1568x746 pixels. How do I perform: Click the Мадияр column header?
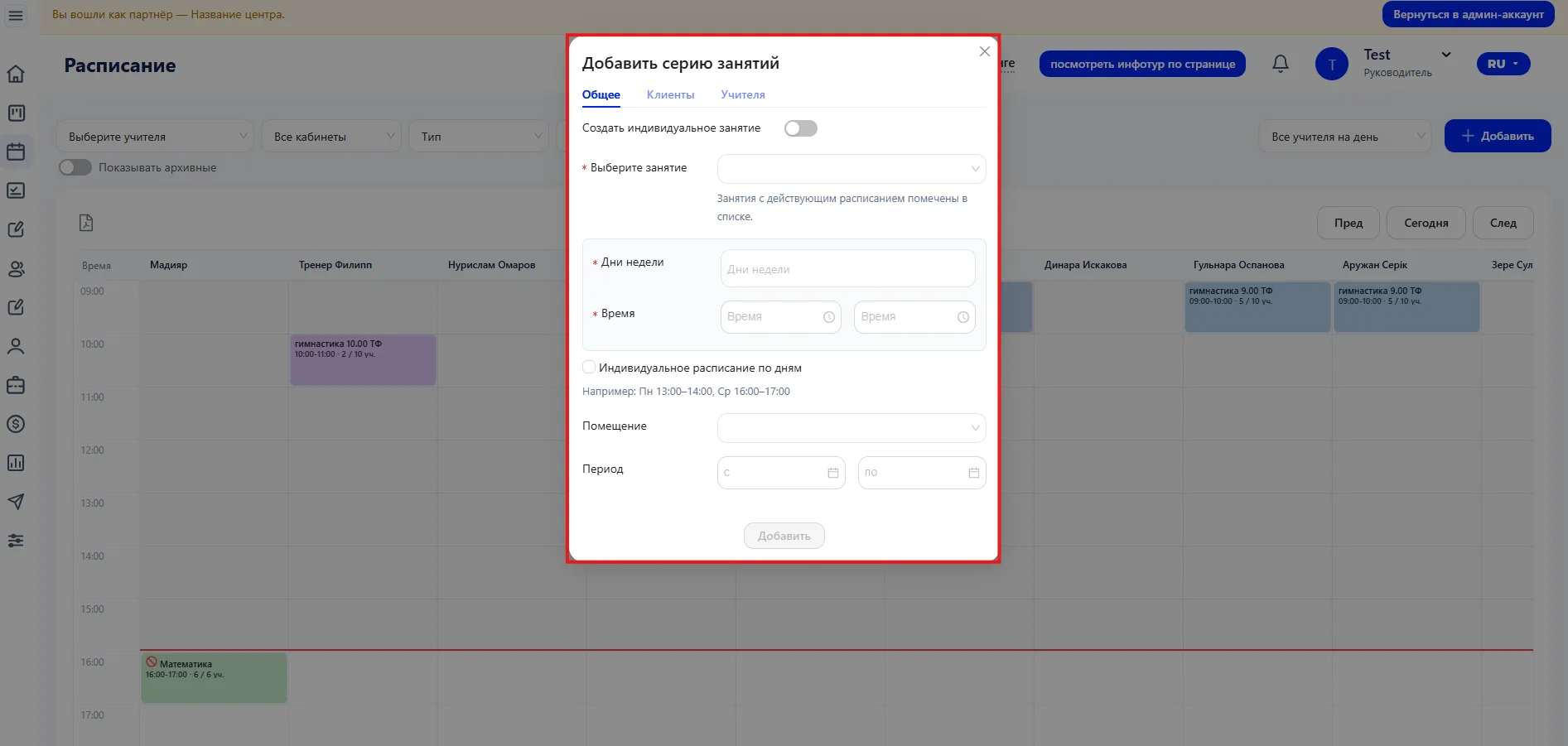pyautogui.click(x=168, y=265)
